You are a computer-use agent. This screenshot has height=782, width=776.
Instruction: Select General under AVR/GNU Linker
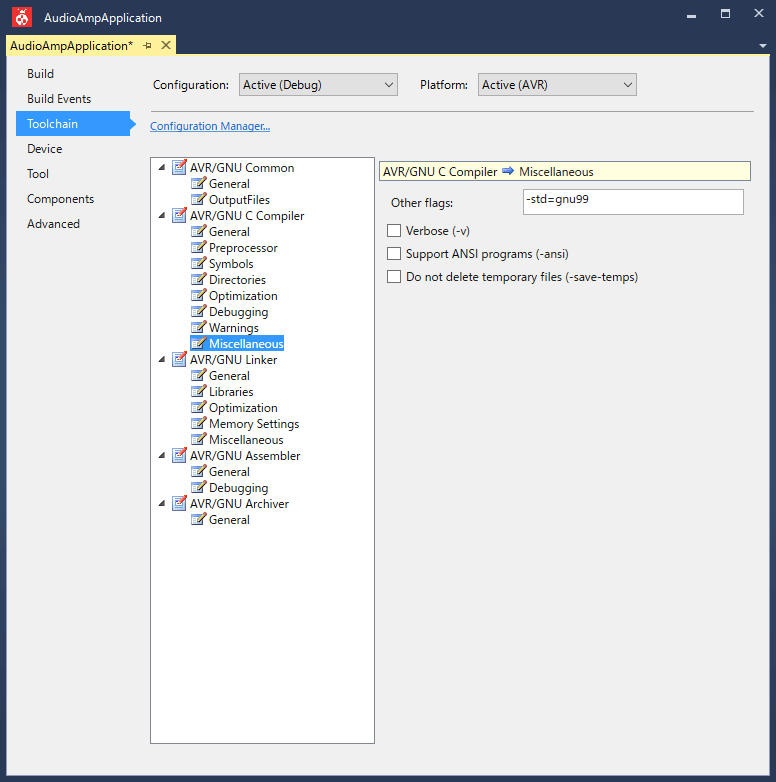pyautogui.click(x=229, y=376)
